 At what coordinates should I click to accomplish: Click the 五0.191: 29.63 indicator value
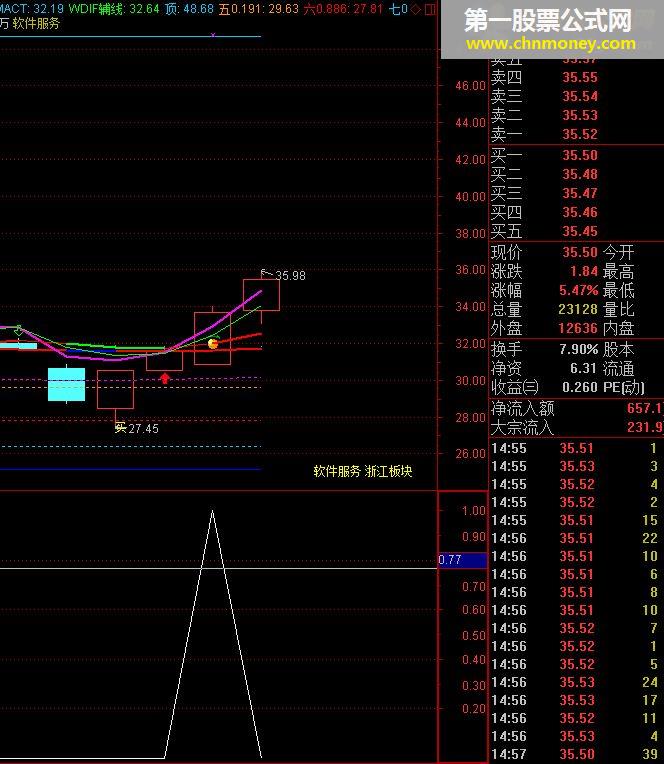259,9
